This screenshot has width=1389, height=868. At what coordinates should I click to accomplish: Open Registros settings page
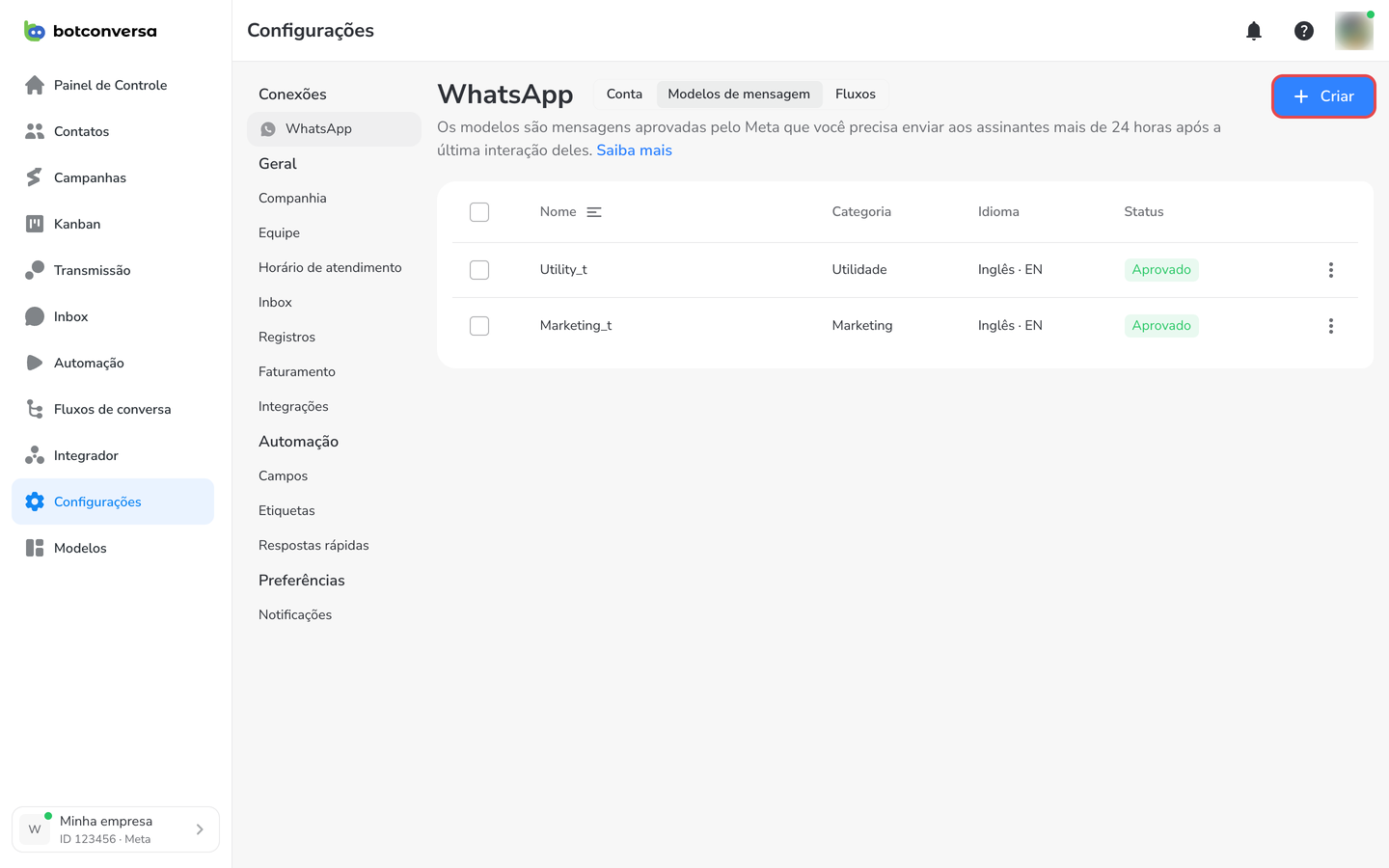pos(286,338)
